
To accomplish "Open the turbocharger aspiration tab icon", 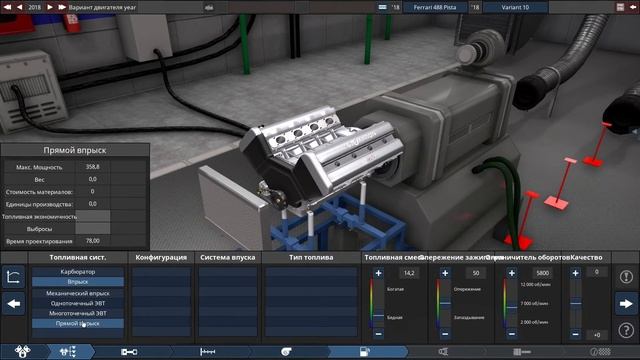I will point(287,351).
